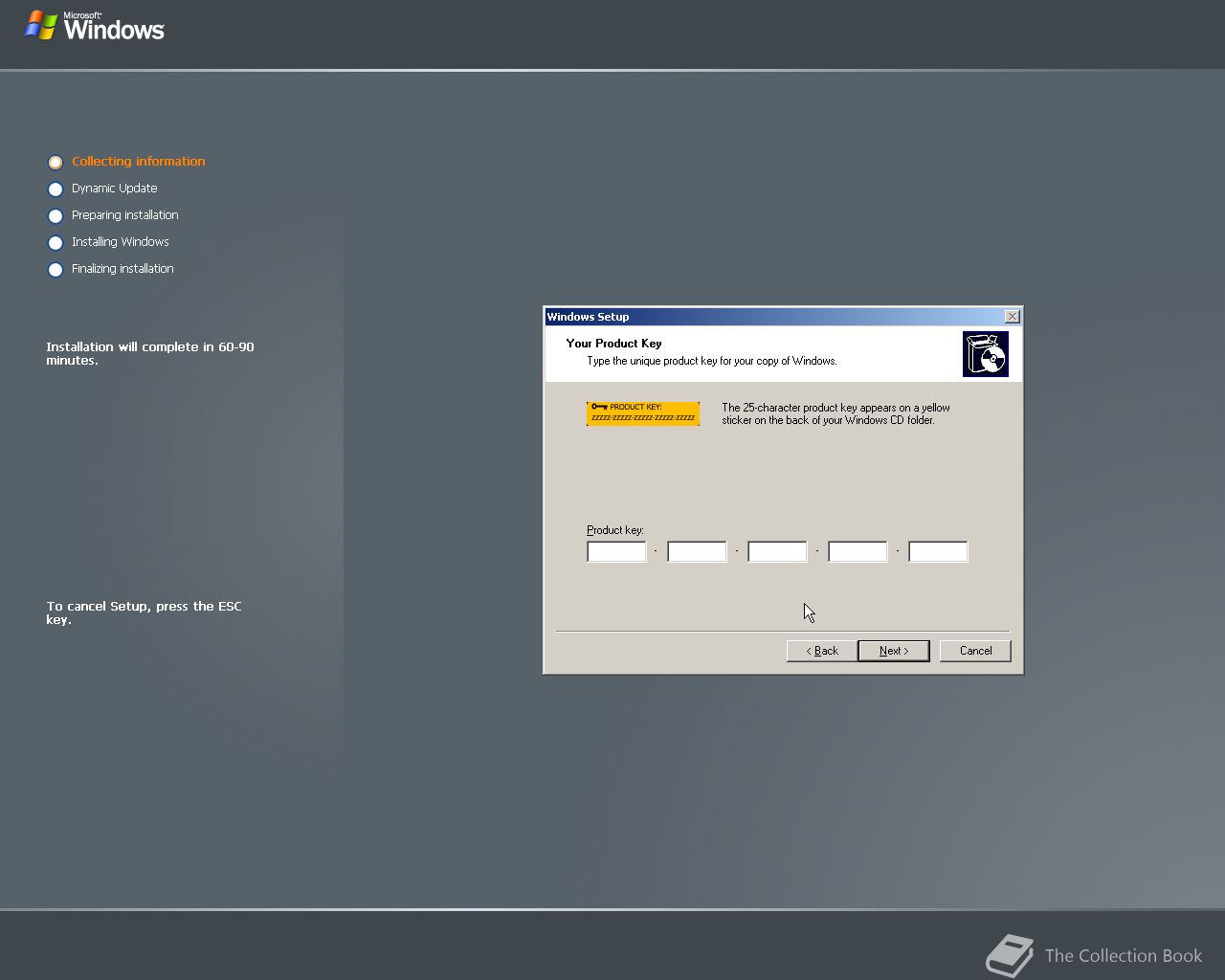Click the CD box setup icon
The image size is (1225, 980).
[986, 354]
